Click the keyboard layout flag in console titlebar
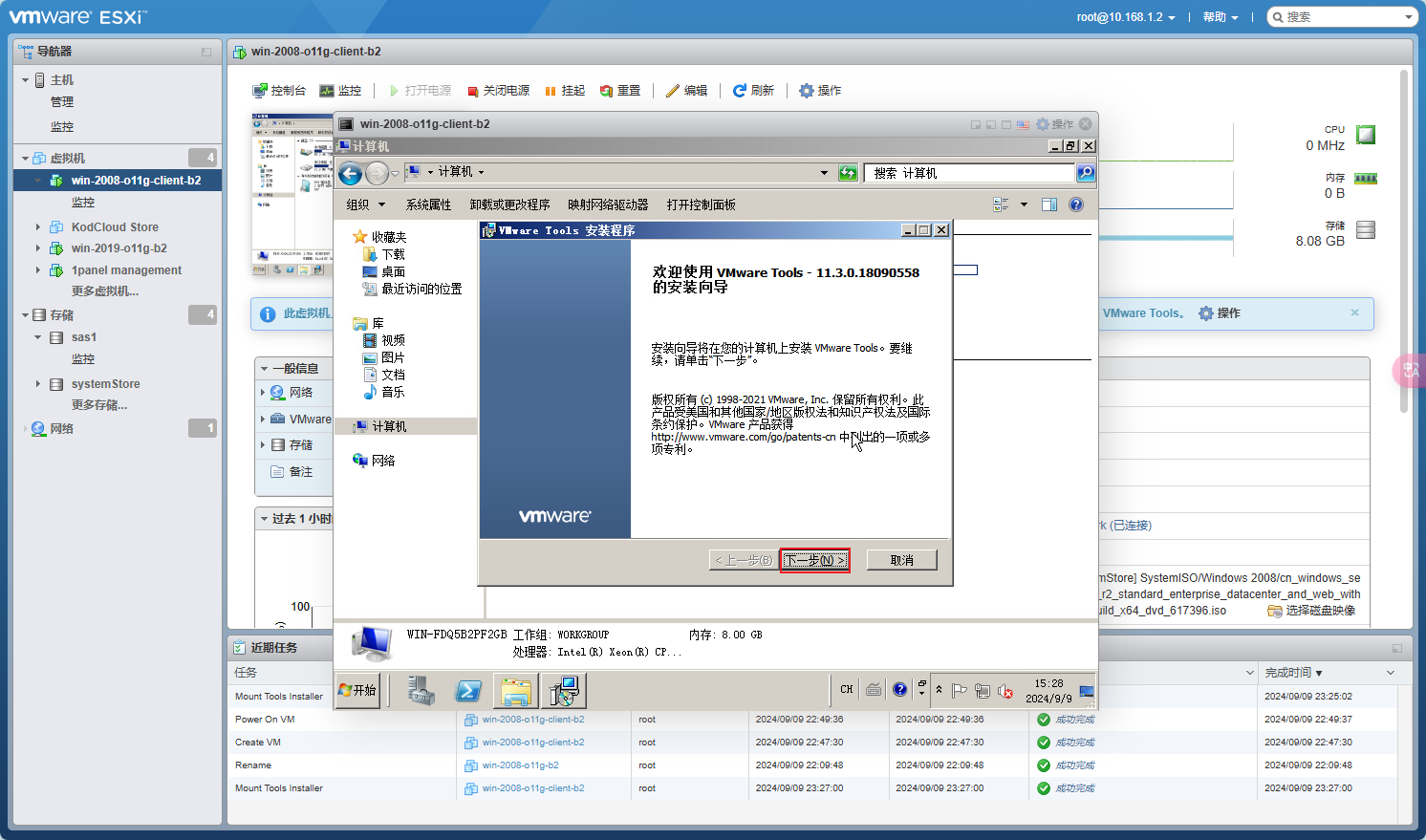Screen dimensions: 1426x840 (1024, 124)
